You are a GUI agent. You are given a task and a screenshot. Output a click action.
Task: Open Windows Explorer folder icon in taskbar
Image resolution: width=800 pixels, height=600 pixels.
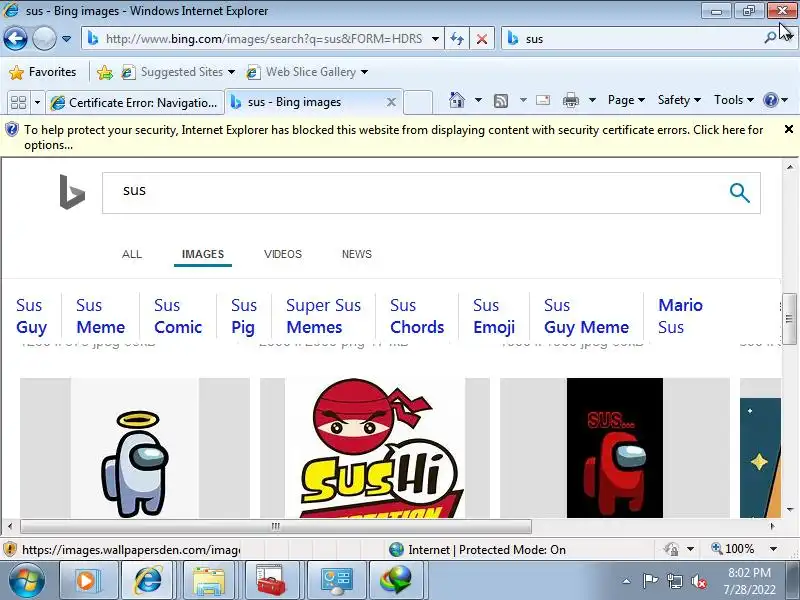pyautogui.click(x=208, y=581)
